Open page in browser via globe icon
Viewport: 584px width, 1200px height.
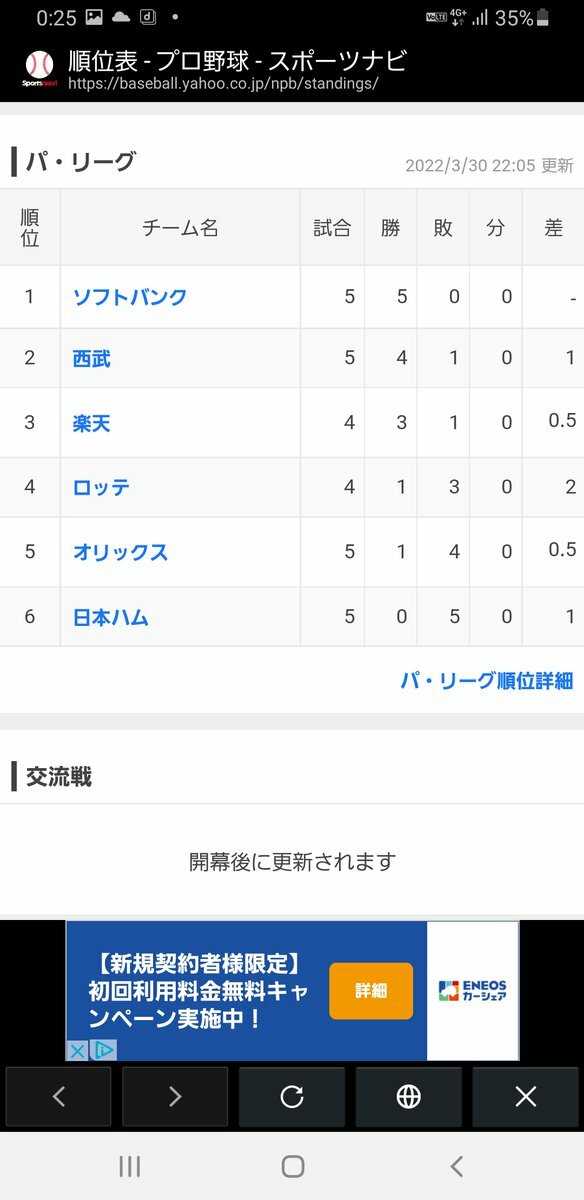409,1097
